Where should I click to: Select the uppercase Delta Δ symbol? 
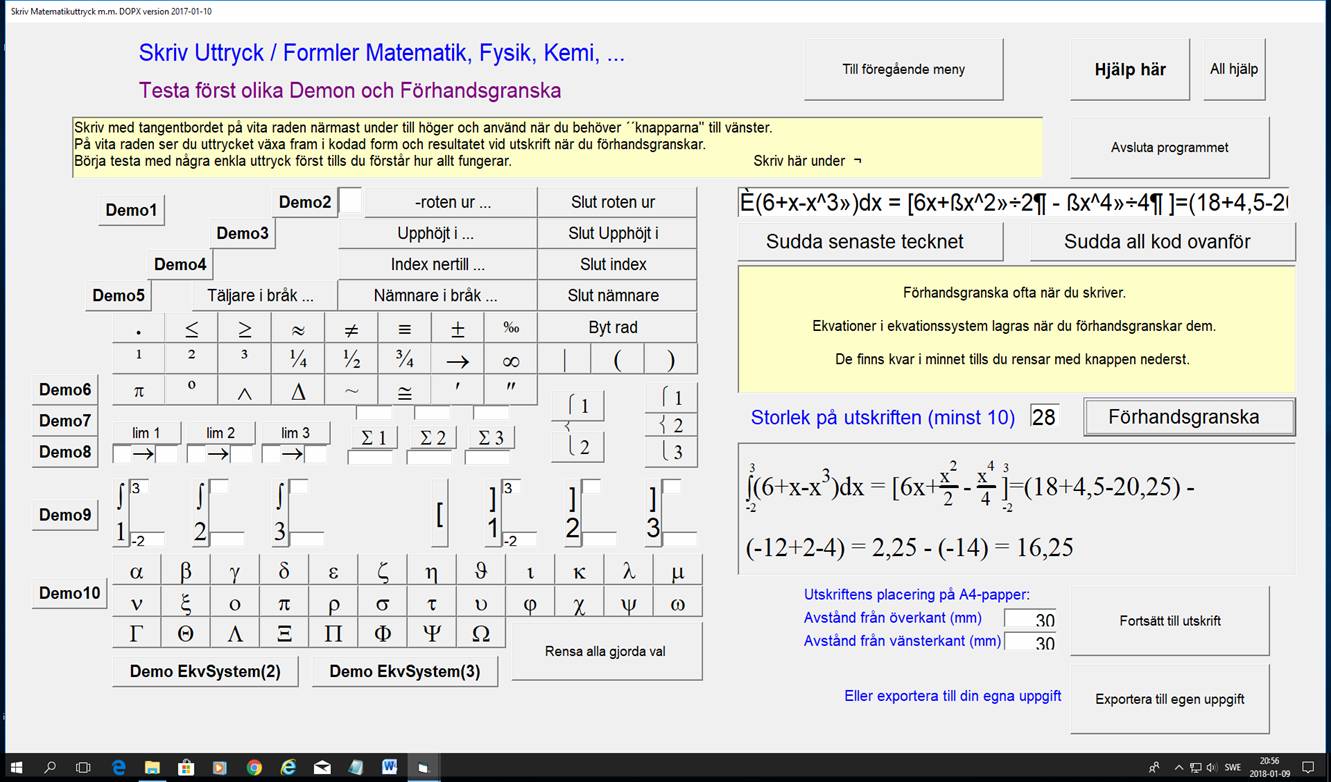[x=298, y=391]
